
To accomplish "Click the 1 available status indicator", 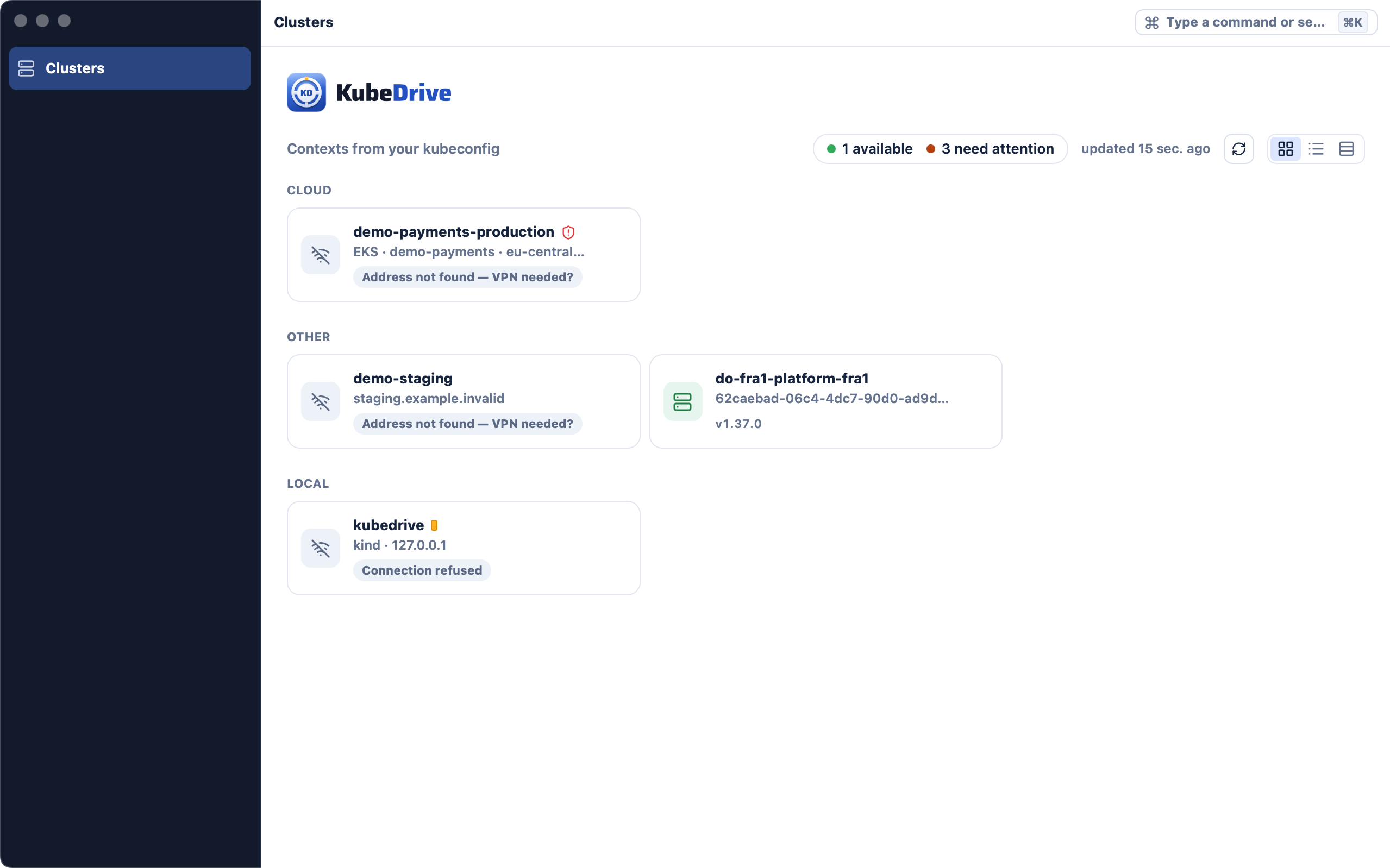I will pyautogui.click(x=870, y=149).
